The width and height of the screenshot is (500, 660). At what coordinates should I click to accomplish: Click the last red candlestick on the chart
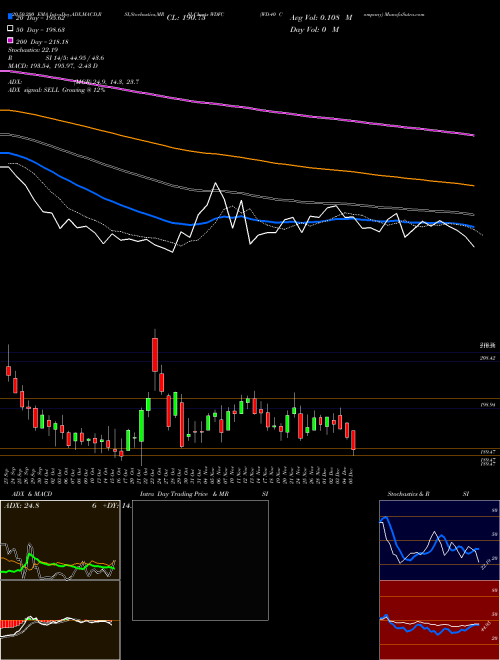pos(354,440)
